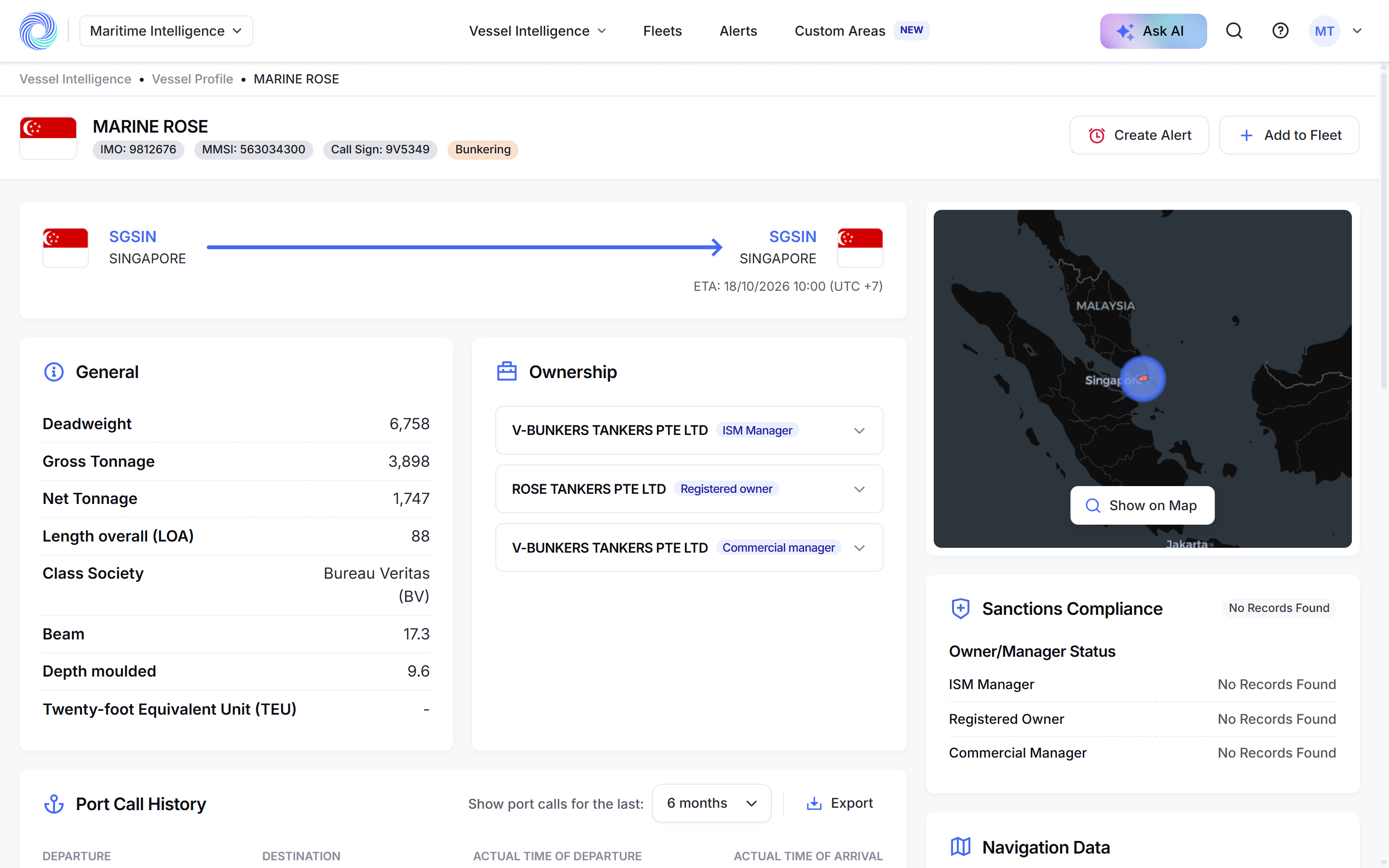Click the Ask AI button
Screen dimensions: 1389x868
tap(1153, 31)
